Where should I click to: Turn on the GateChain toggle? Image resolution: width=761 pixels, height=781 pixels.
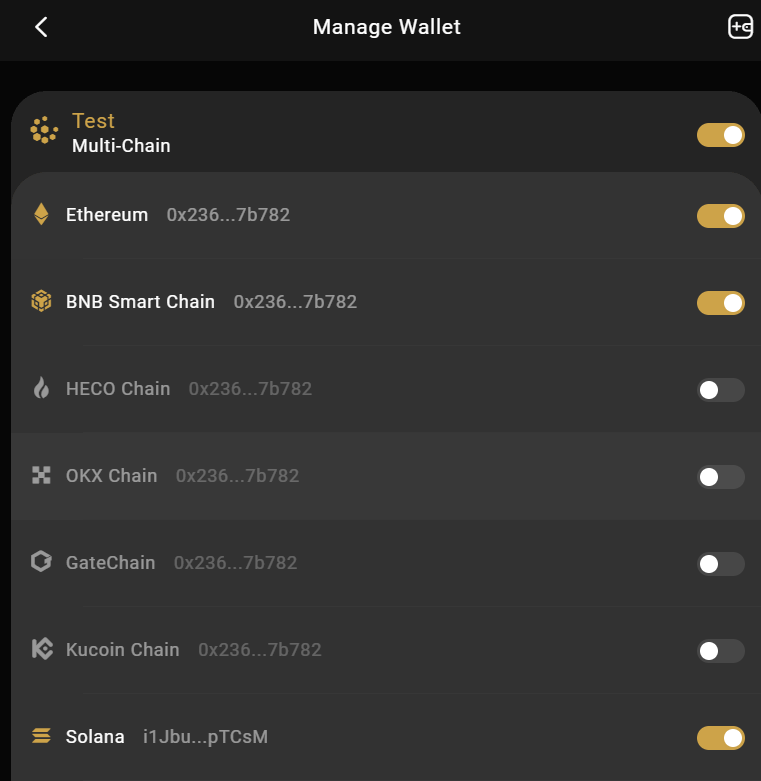point(720,564)
